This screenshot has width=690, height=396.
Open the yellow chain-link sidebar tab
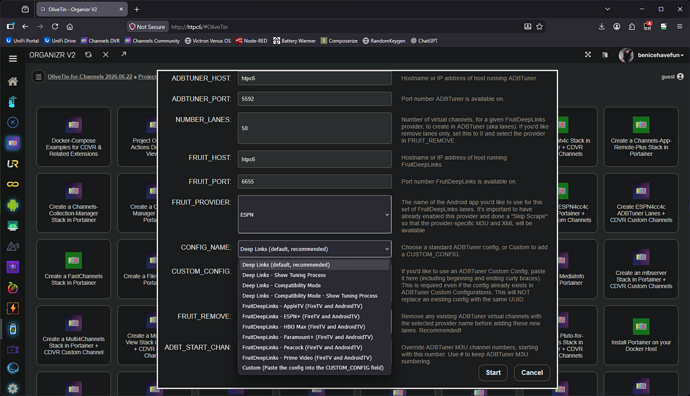click(x=13, y=184)
